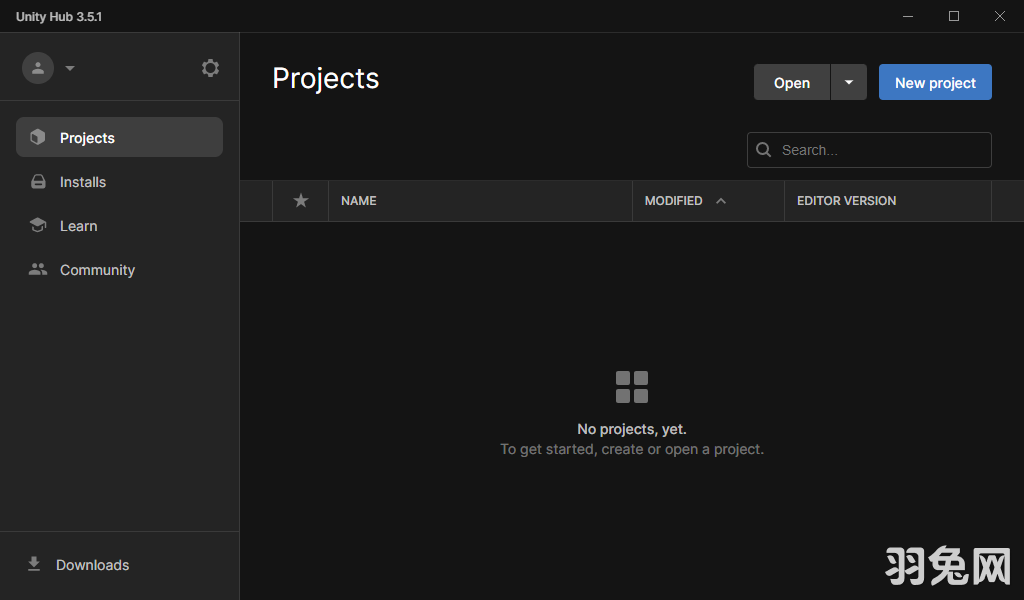The height and width of the screenshot is (600, 1024).
Task: Open preferences via the gear icon
Action: 210,68
